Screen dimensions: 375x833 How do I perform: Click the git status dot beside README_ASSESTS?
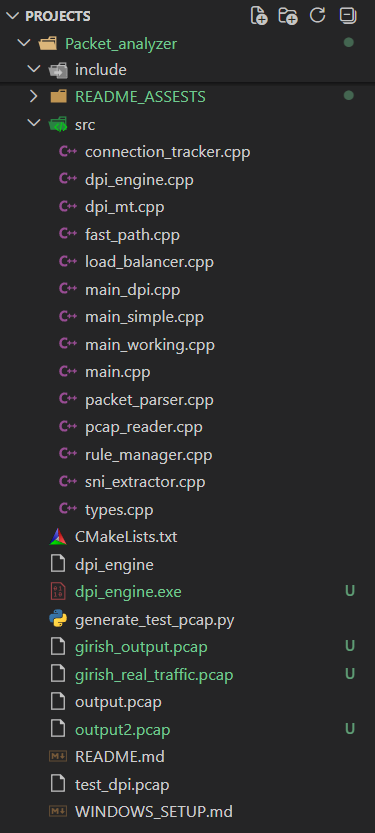pos(348,96)
